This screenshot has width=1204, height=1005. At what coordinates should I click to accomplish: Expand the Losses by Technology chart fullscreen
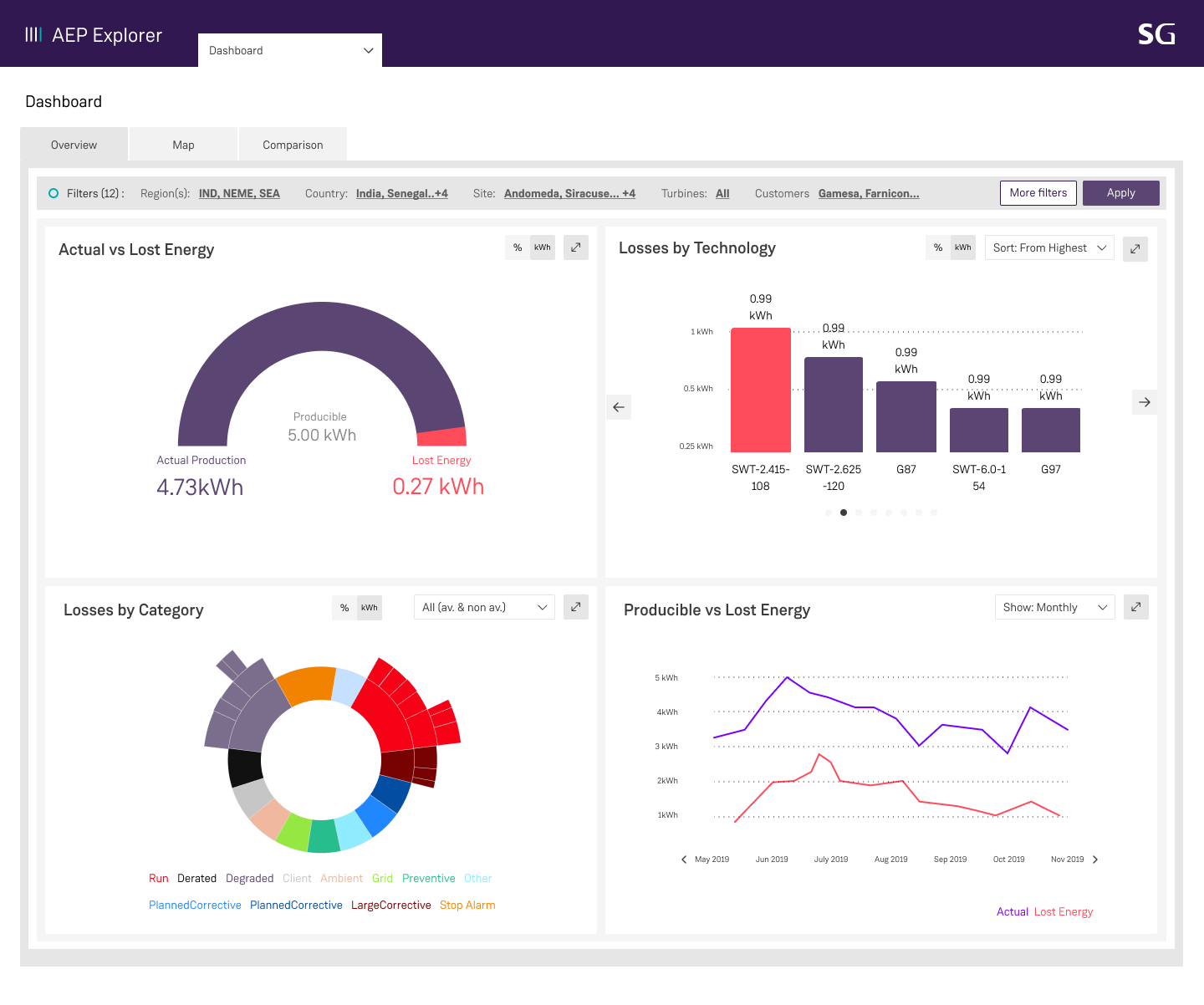pos(1135,248)
